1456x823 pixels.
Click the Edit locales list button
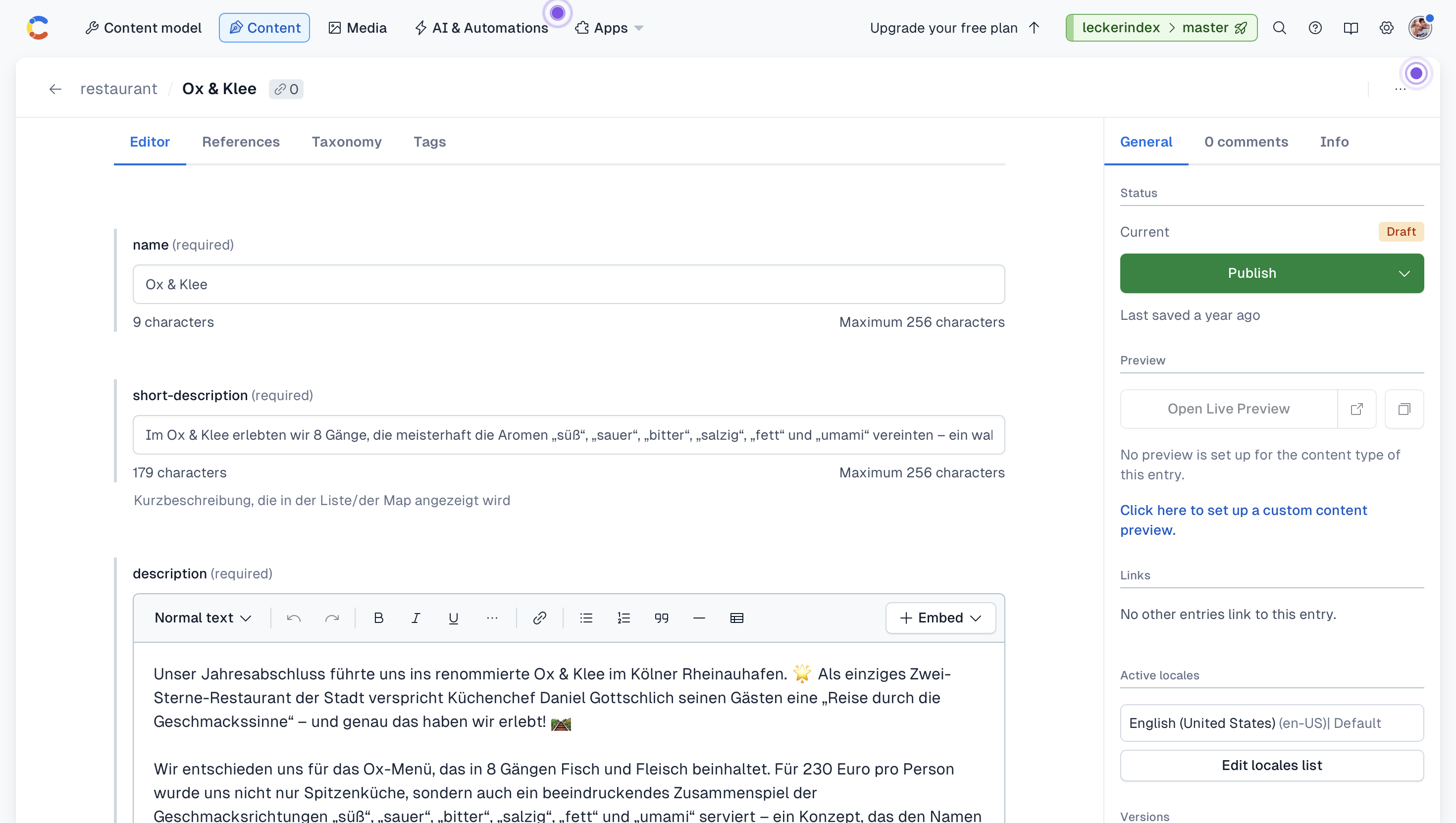click(x=1272, y=765)
